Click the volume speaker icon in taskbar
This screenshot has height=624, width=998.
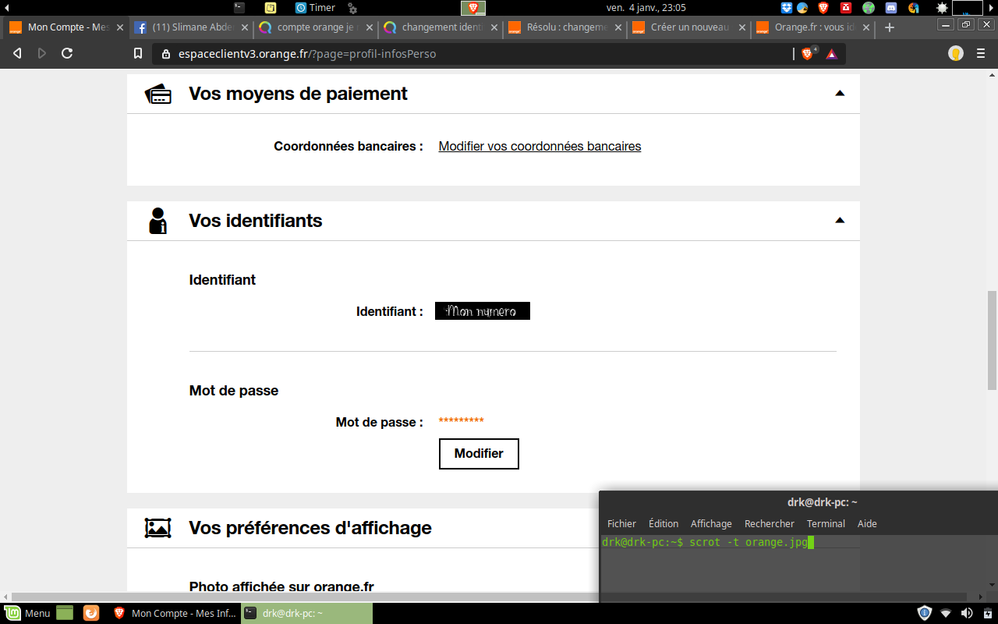966,613
